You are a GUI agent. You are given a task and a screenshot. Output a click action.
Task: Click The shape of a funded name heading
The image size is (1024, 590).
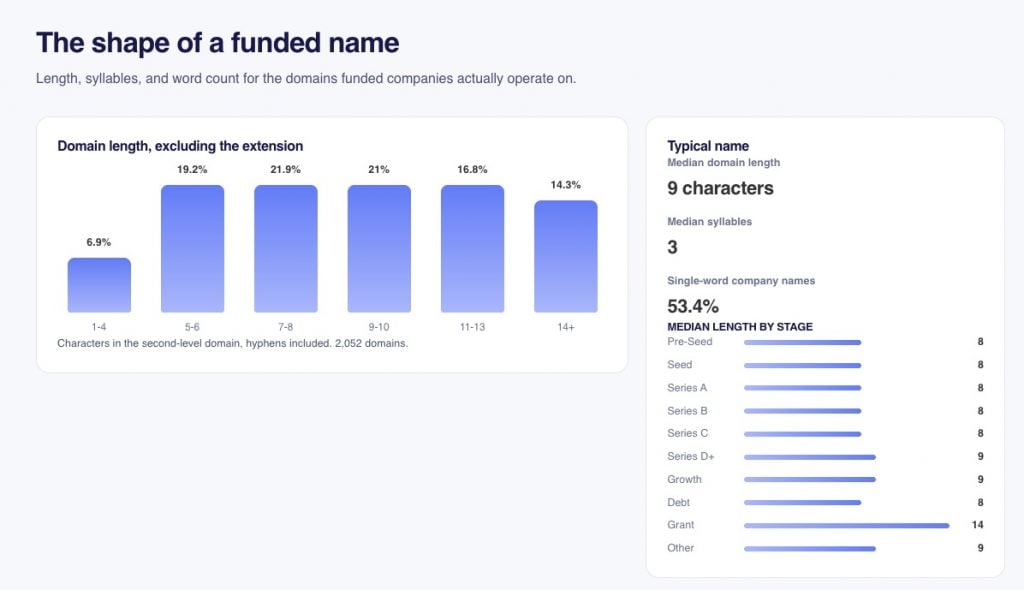[x=217, y=43]
